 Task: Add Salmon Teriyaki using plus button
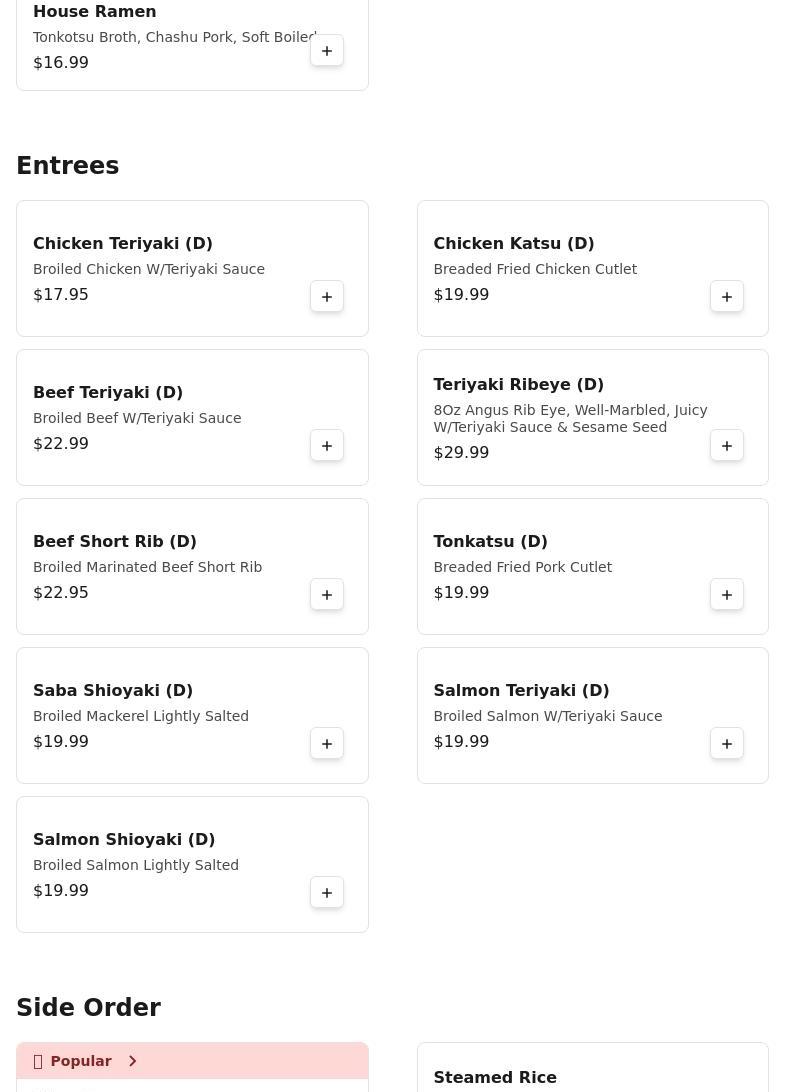pyautogui.click(x=727, y=744)
